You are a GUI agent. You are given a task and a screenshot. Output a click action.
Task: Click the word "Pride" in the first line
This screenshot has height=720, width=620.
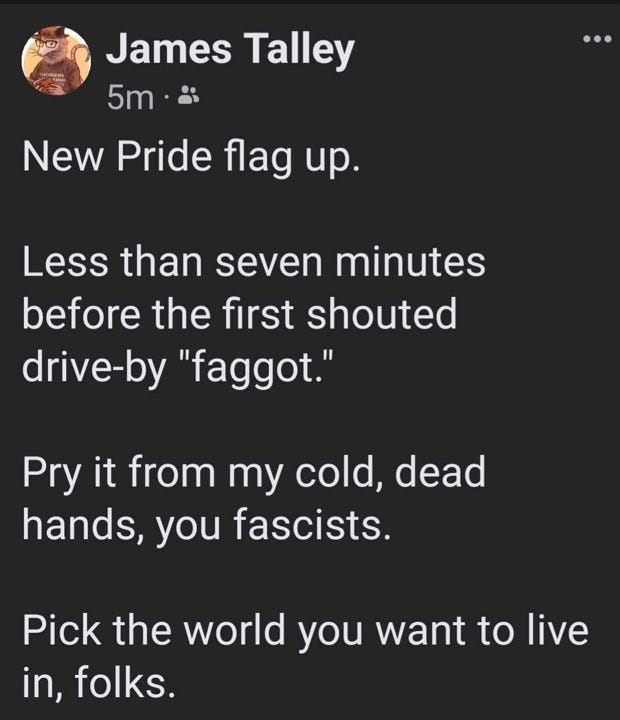(164, 156)
